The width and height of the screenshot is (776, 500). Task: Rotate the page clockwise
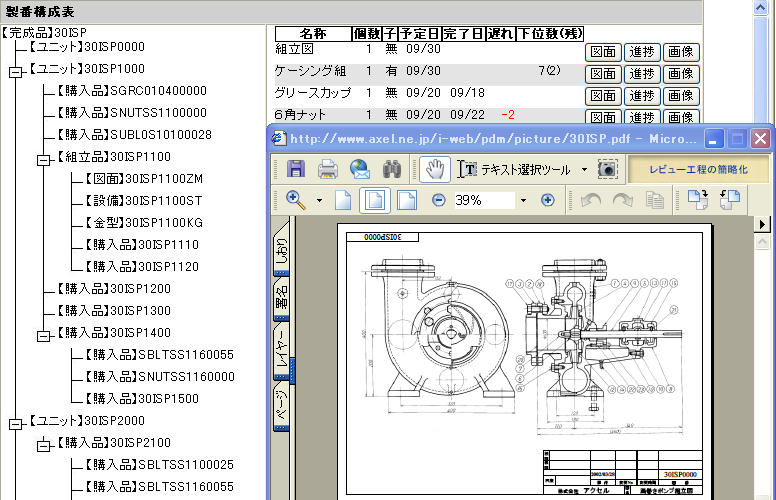pyautogui.click(x=623, y=200)
